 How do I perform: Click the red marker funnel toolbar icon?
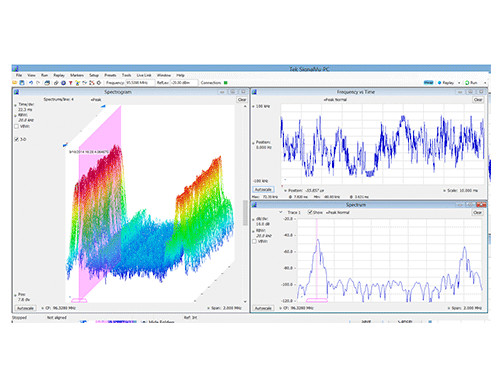(x=71, y=83)
